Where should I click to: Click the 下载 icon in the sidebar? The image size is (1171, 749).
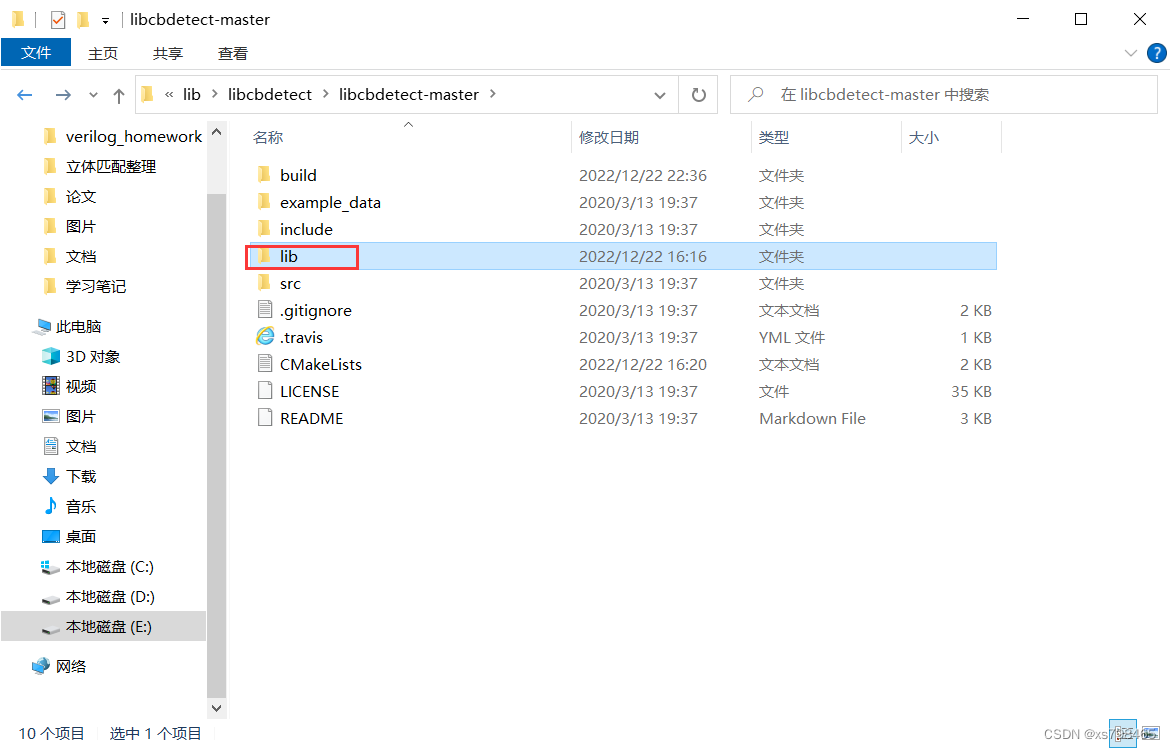pyautogui.click(x=52, y=476)
